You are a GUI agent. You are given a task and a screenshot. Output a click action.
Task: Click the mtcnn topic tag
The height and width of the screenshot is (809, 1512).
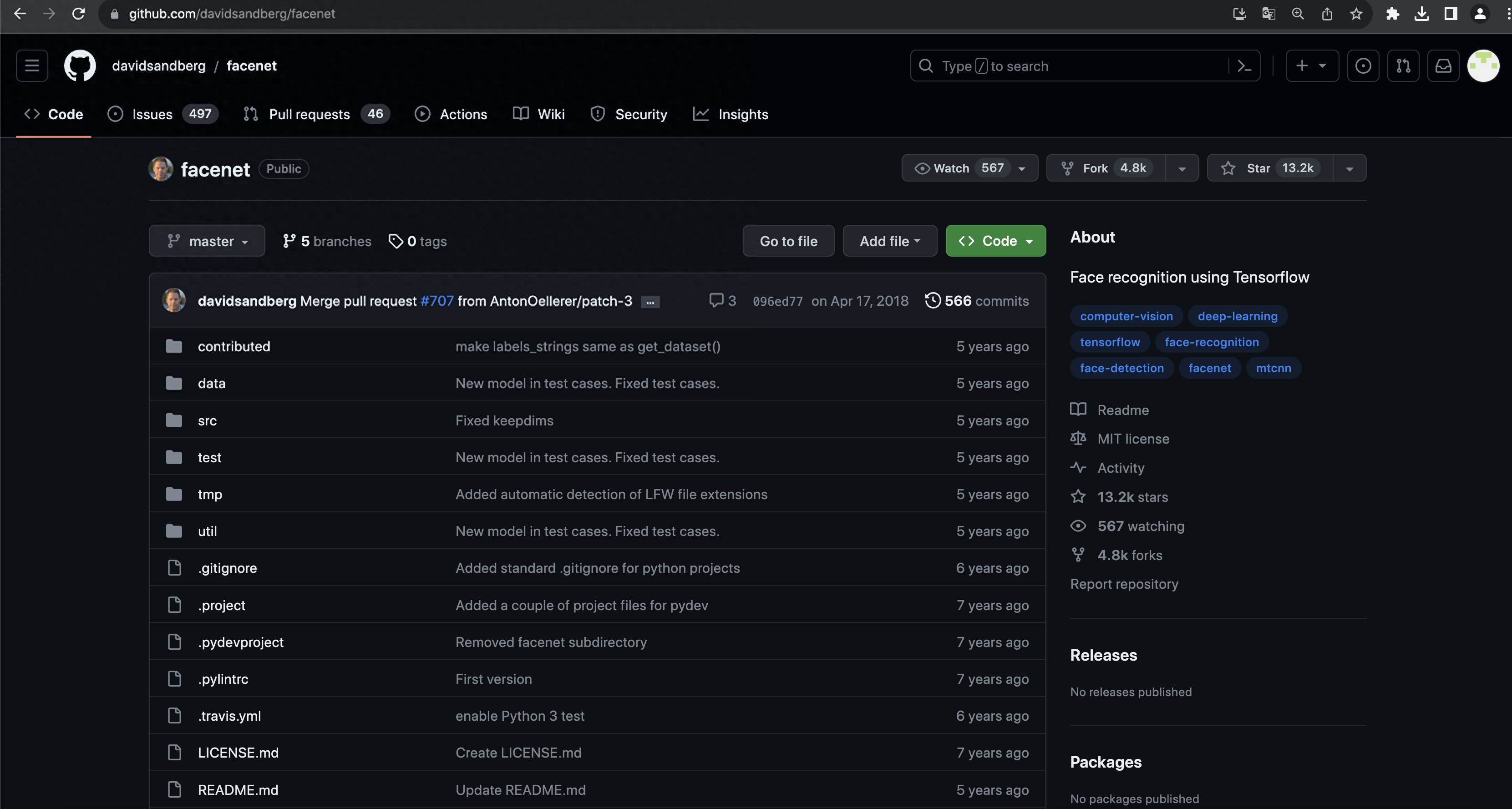[1273, 368]
